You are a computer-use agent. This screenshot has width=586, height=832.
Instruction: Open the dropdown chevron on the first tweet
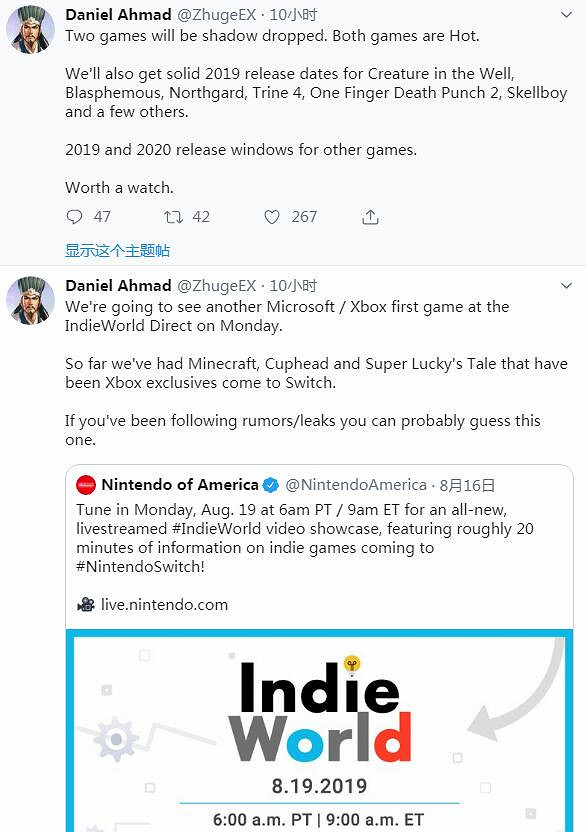pos(567,15)
